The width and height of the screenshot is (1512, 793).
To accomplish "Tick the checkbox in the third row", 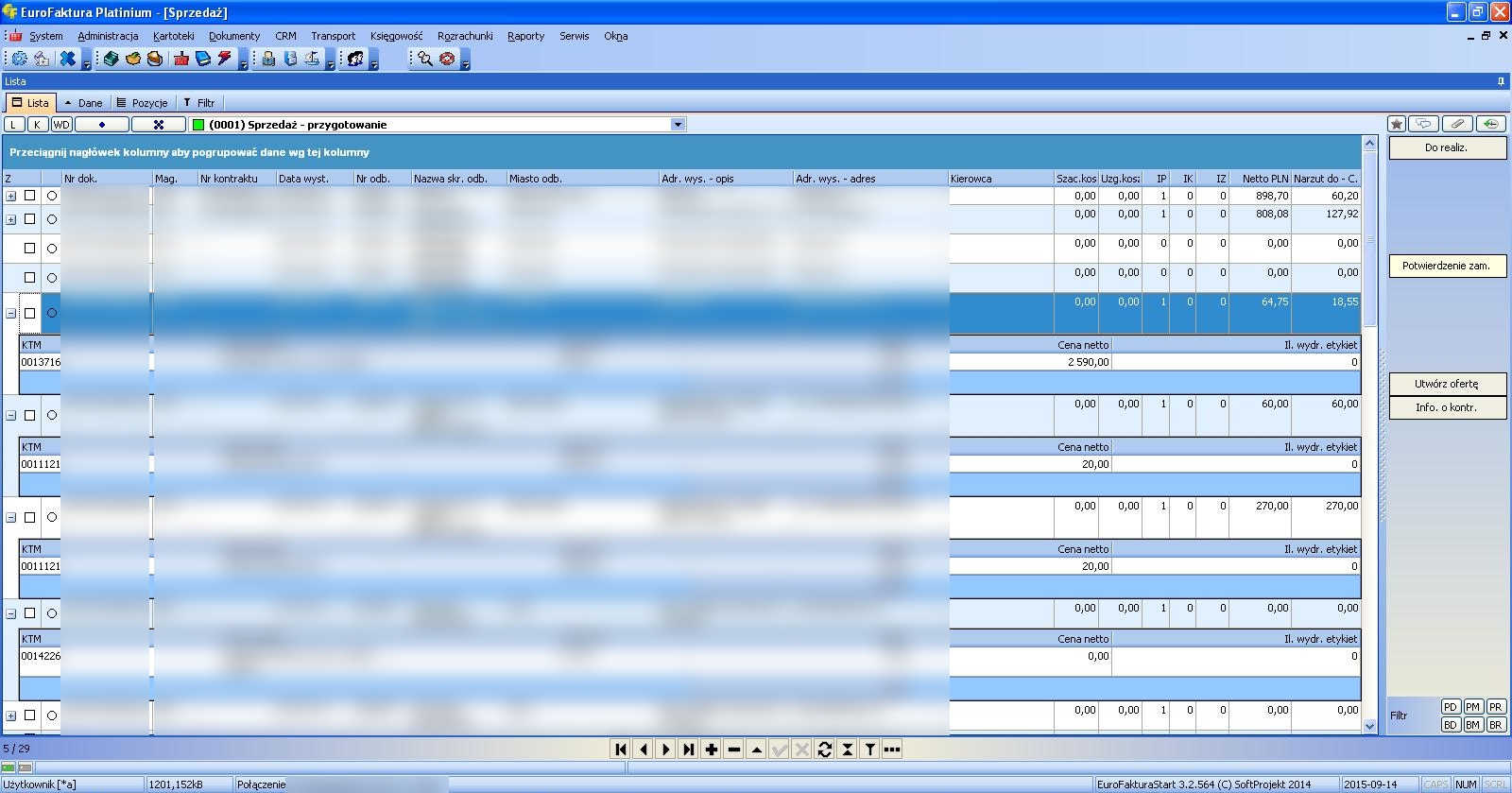I will pos(29,248).
